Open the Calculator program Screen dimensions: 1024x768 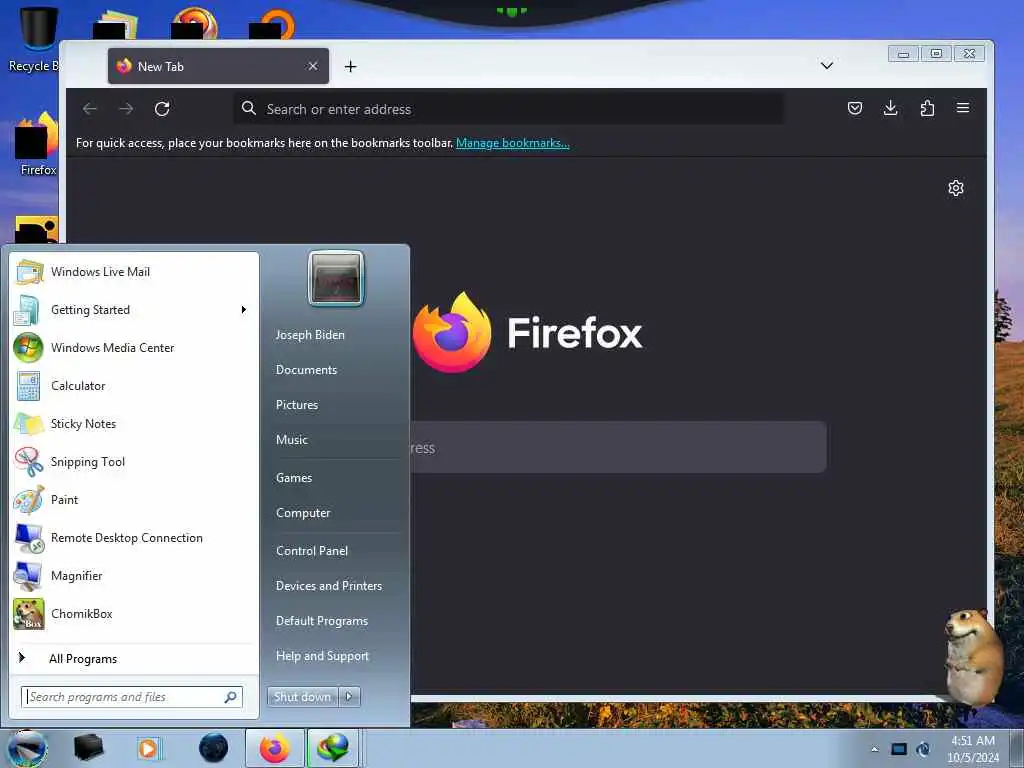(x=134, y=385)
